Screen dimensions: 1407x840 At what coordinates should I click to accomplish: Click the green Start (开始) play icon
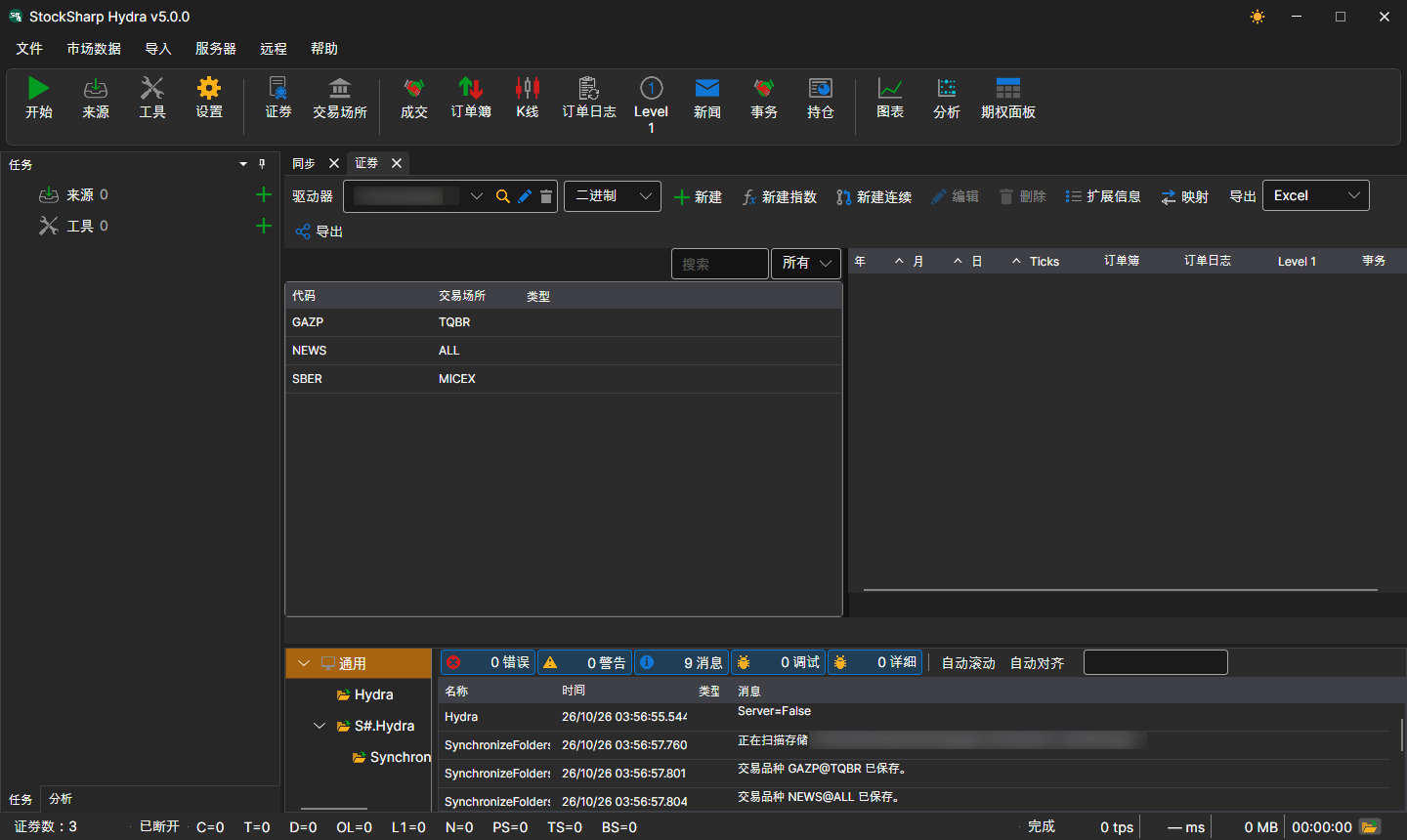pyautogui.click(x=38, y=88)
